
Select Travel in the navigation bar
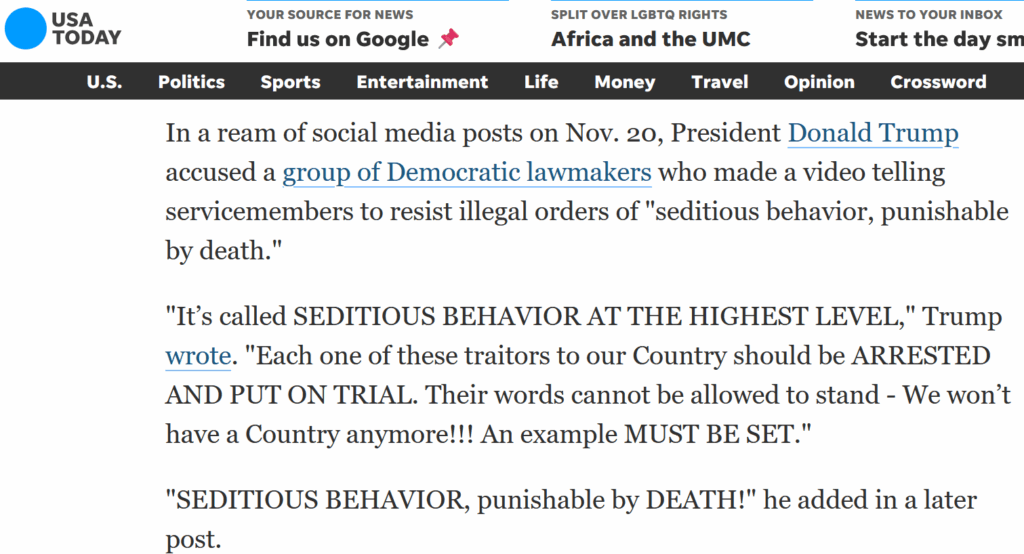click(719, 82)
